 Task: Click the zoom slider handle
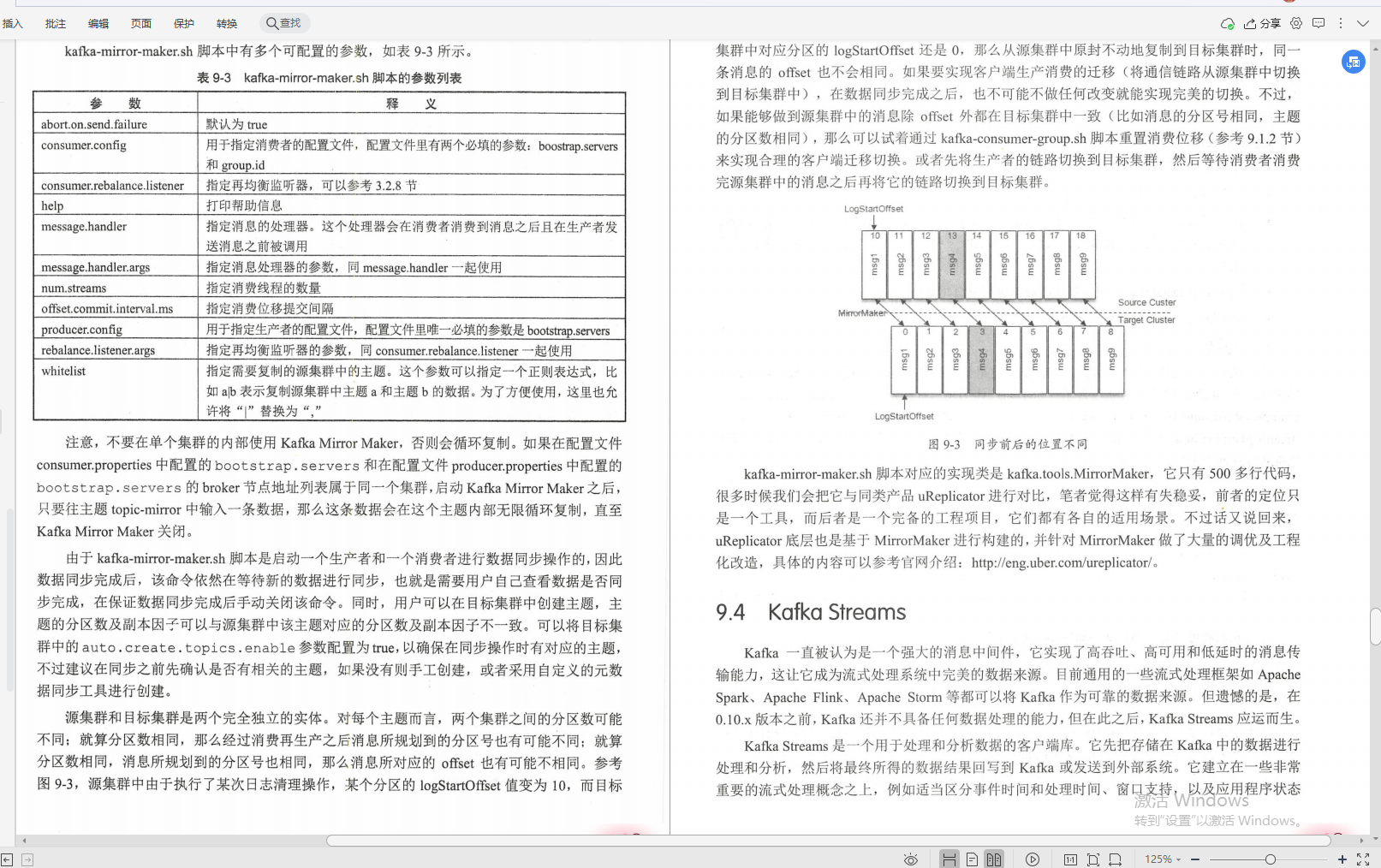tap(1271, 859)
